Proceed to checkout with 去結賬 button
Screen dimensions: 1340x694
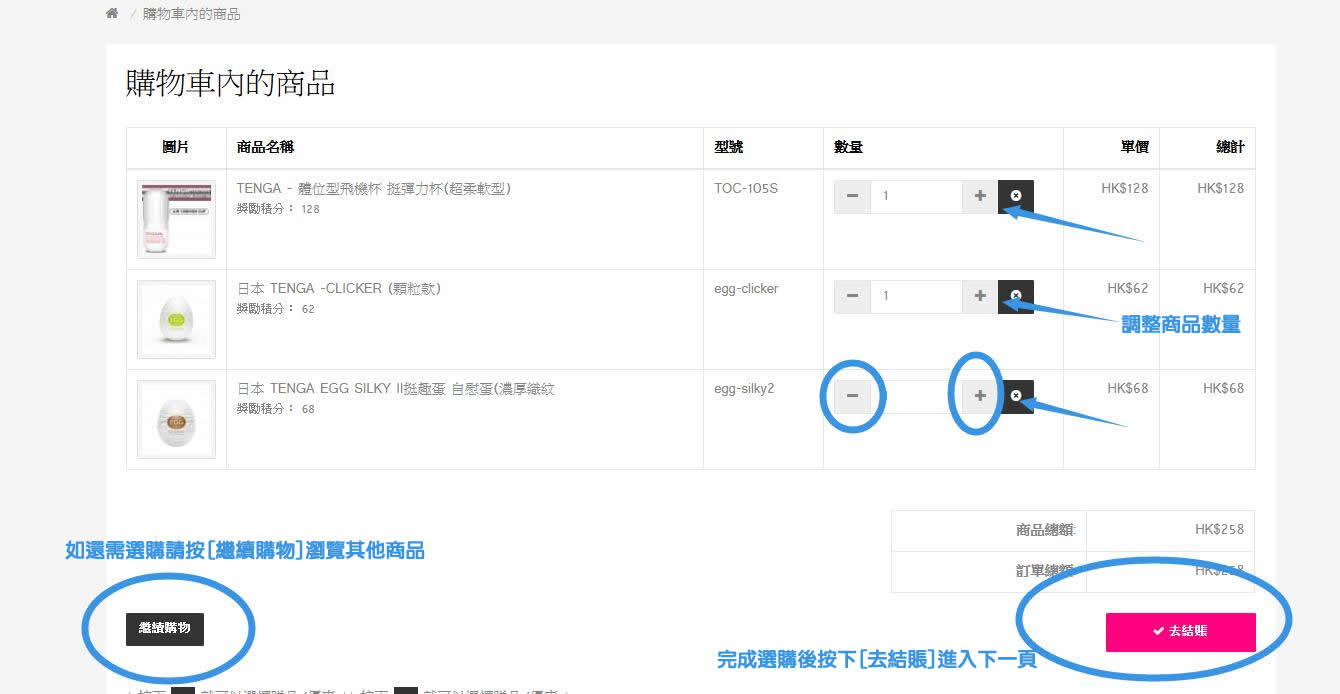pos(1180,632)
